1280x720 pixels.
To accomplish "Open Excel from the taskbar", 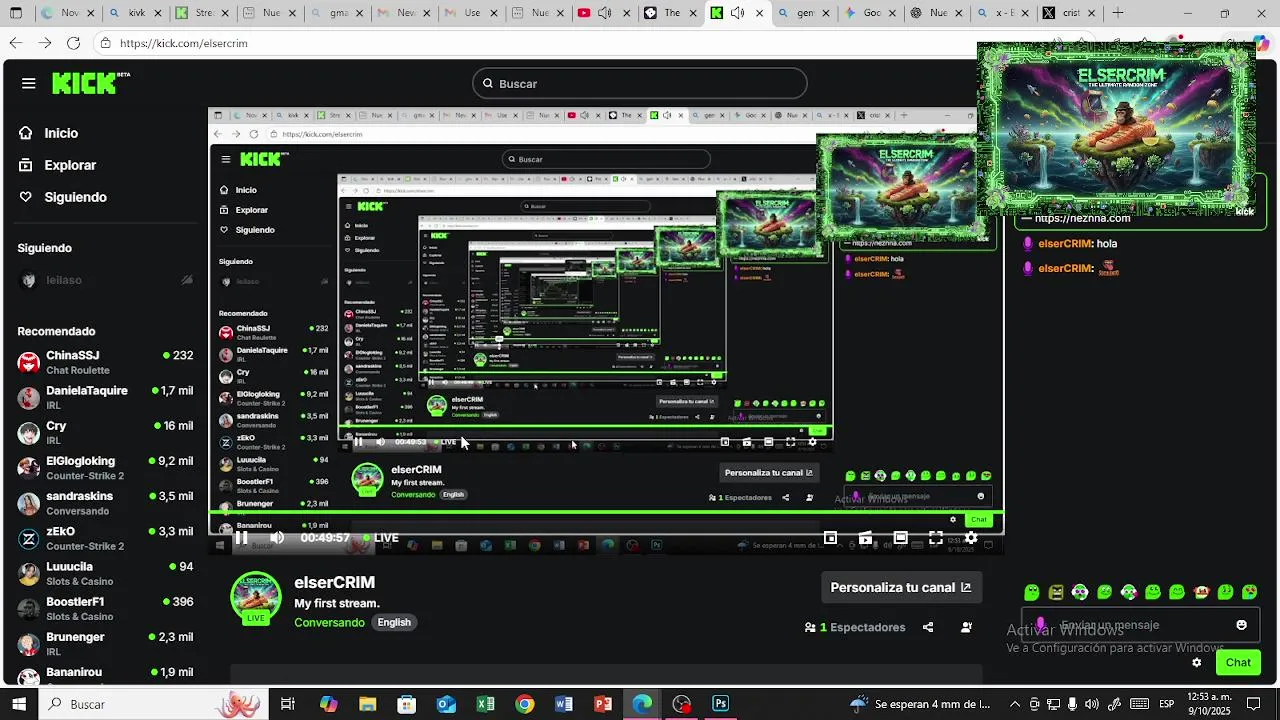I will click(x=485, y=704).
